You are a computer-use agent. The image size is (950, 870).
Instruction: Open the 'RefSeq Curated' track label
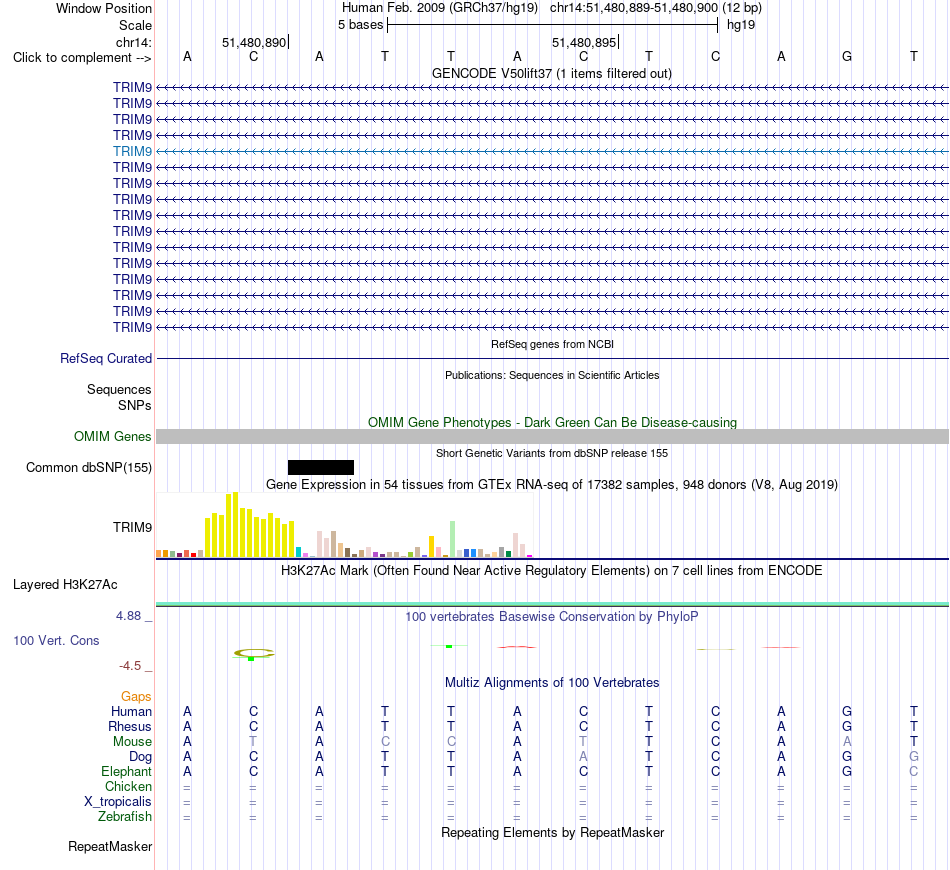click(x=106, y=359)
